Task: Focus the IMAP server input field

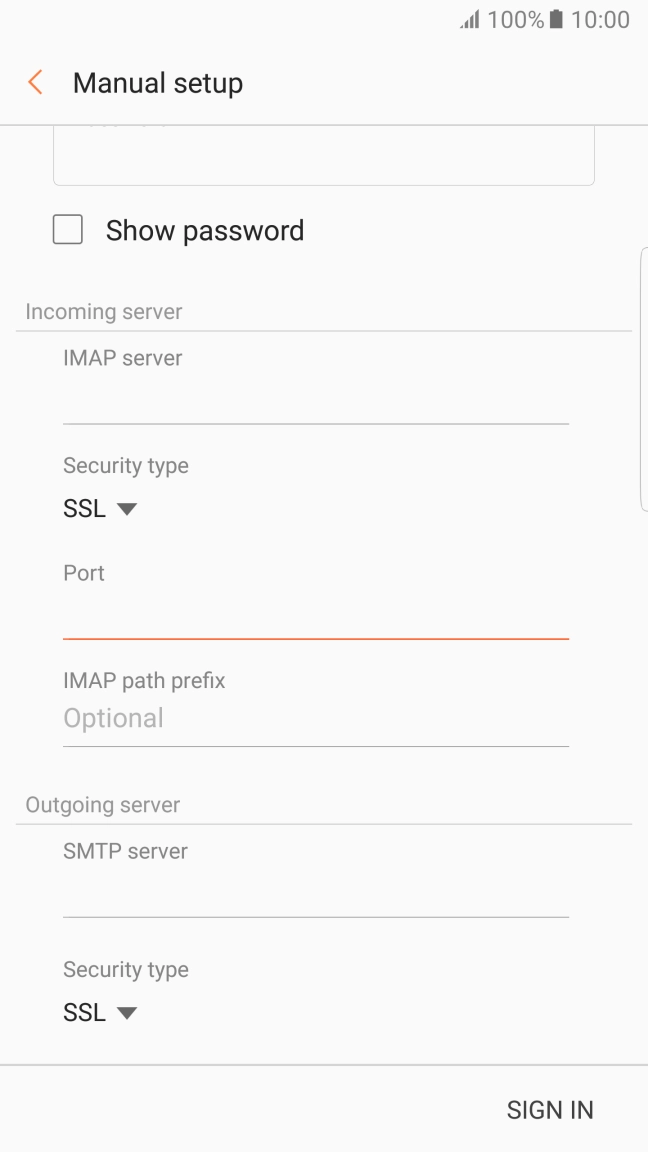Action: tap(315, 403)
